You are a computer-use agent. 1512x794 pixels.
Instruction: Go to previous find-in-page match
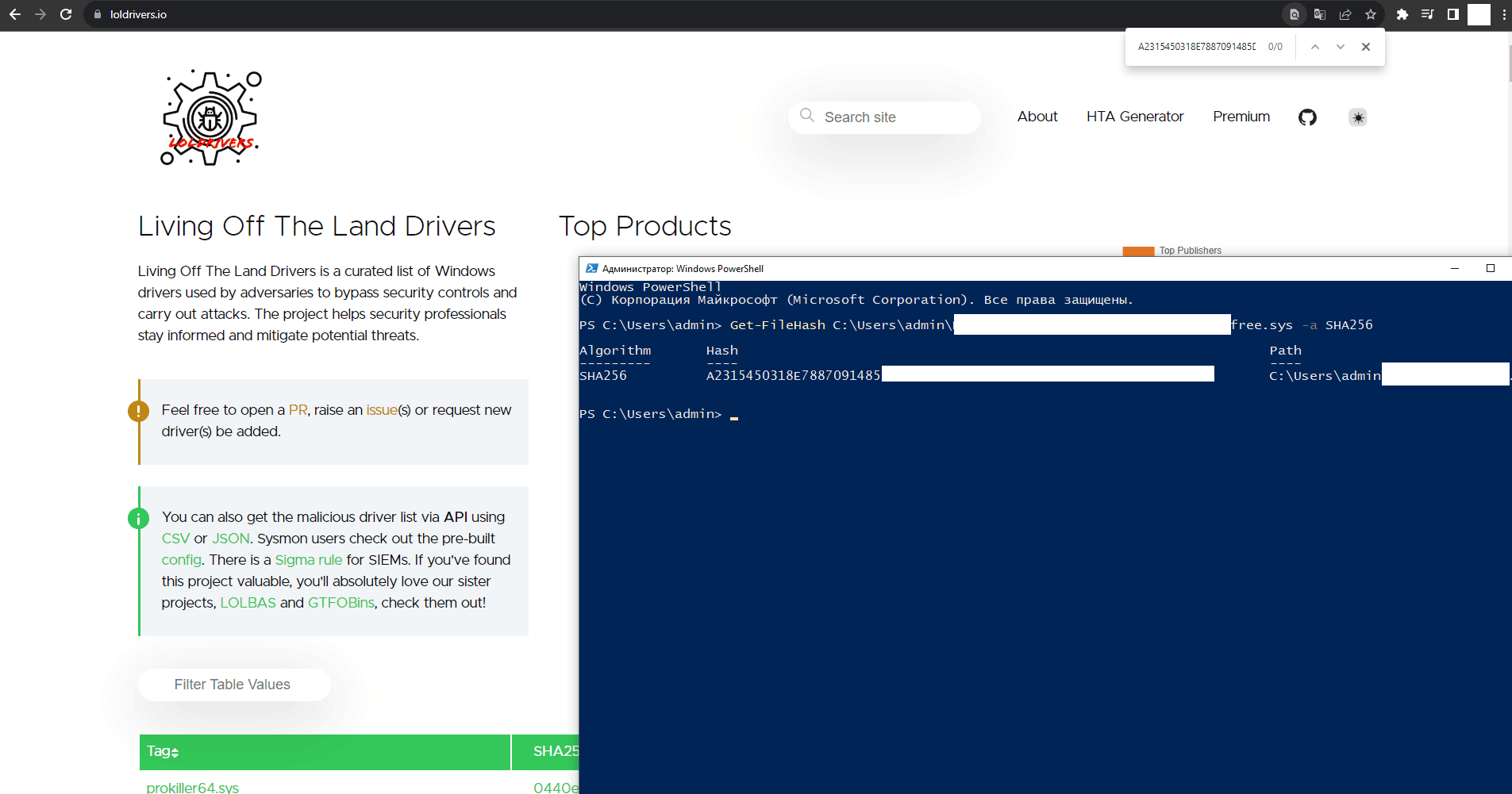tap(1315, 47)
